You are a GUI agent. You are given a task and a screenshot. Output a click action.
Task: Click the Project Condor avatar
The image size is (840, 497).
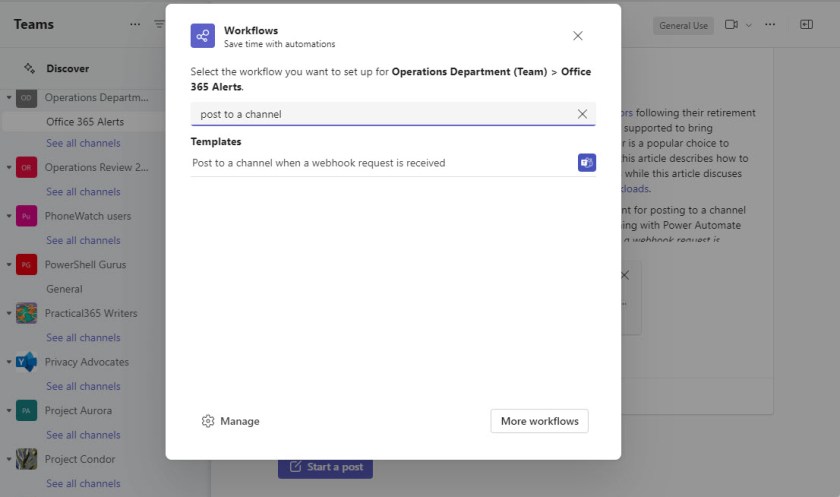click(26, 460)
